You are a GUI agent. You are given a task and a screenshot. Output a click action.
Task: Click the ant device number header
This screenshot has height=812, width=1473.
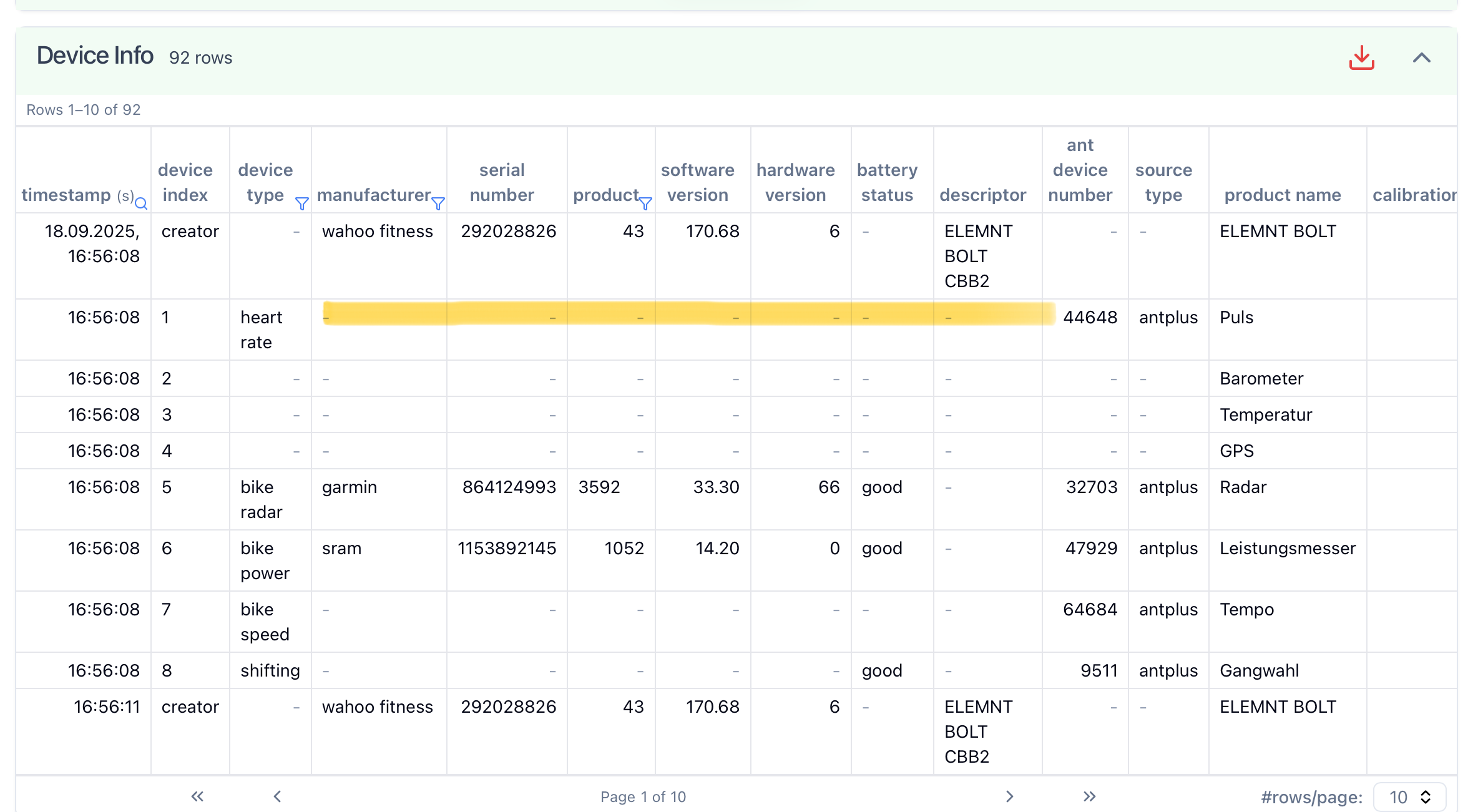(1080, 170)
